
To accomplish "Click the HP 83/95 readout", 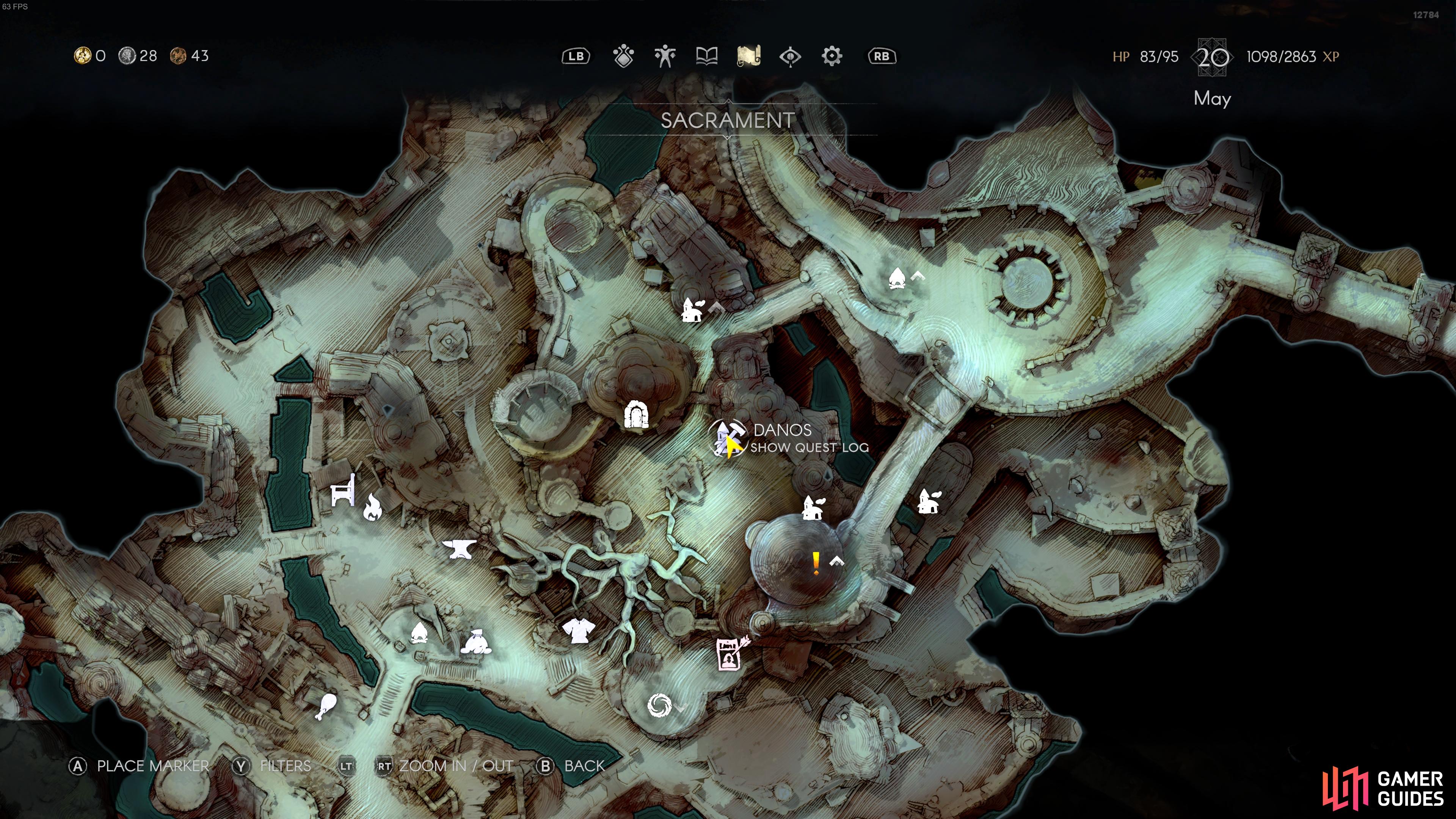I will click(1145, 56).
